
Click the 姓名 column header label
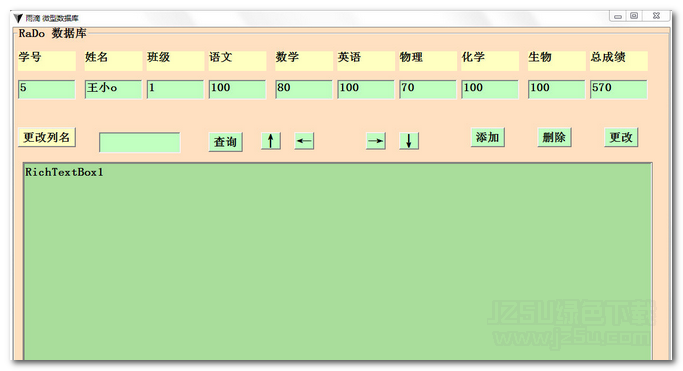click(x=113, y=61)
